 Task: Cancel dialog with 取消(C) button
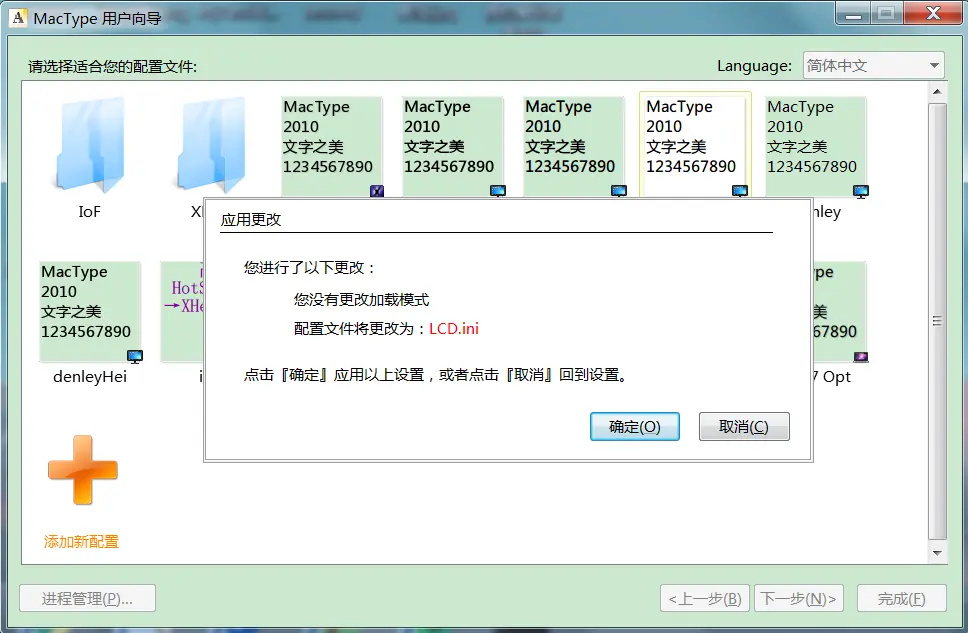744,427
